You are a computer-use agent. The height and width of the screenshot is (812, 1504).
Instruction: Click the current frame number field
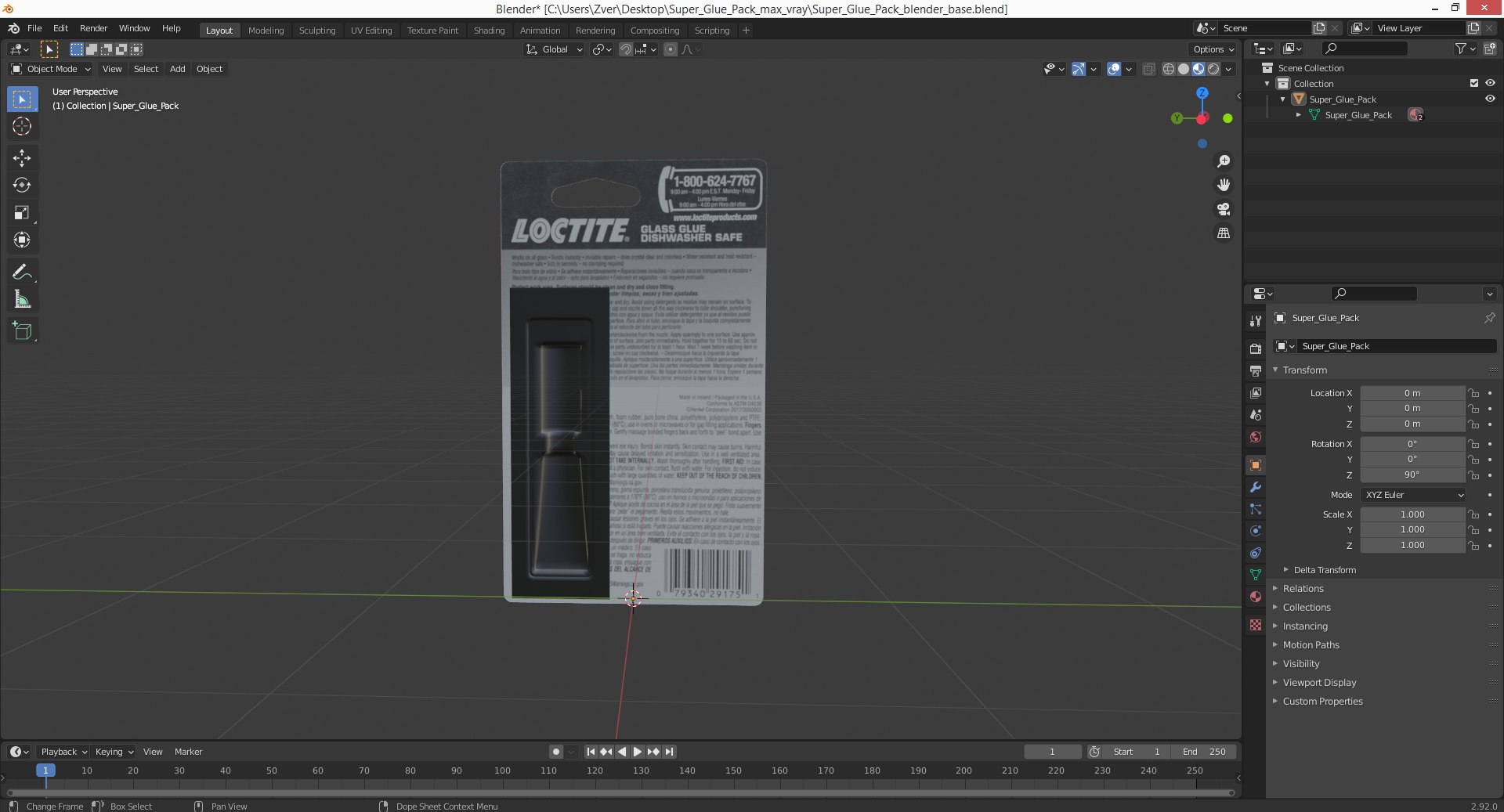pos(1053,752)
